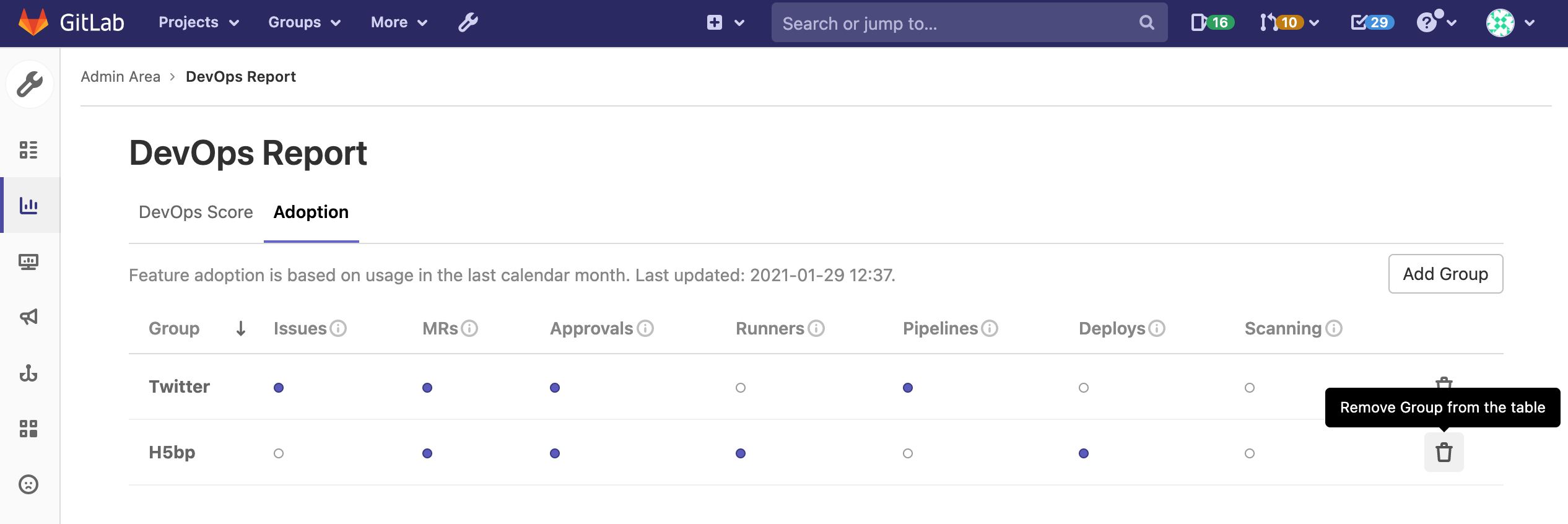This screenshot has width=1568, height=524.
Task: Focus the Search or jump to field
Action: (957, 23)
